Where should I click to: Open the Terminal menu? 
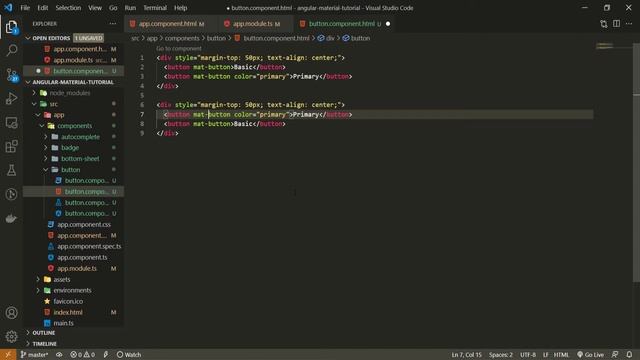tap(155, 8)
